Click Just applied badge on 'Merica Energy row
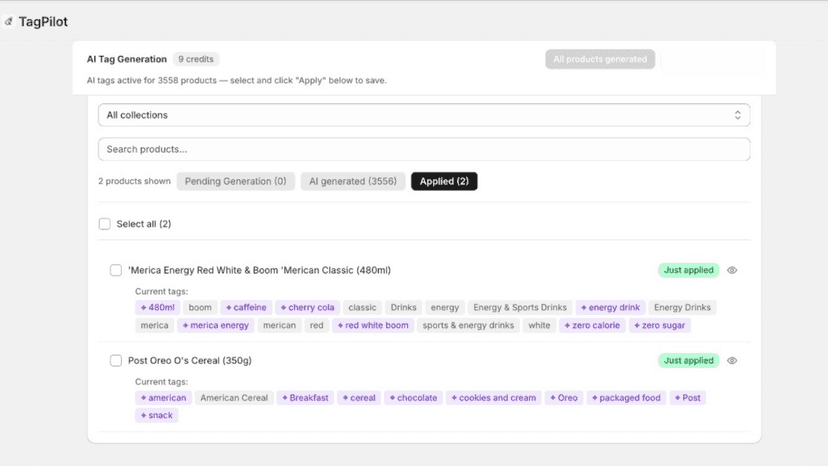 (x=689, y=271)
